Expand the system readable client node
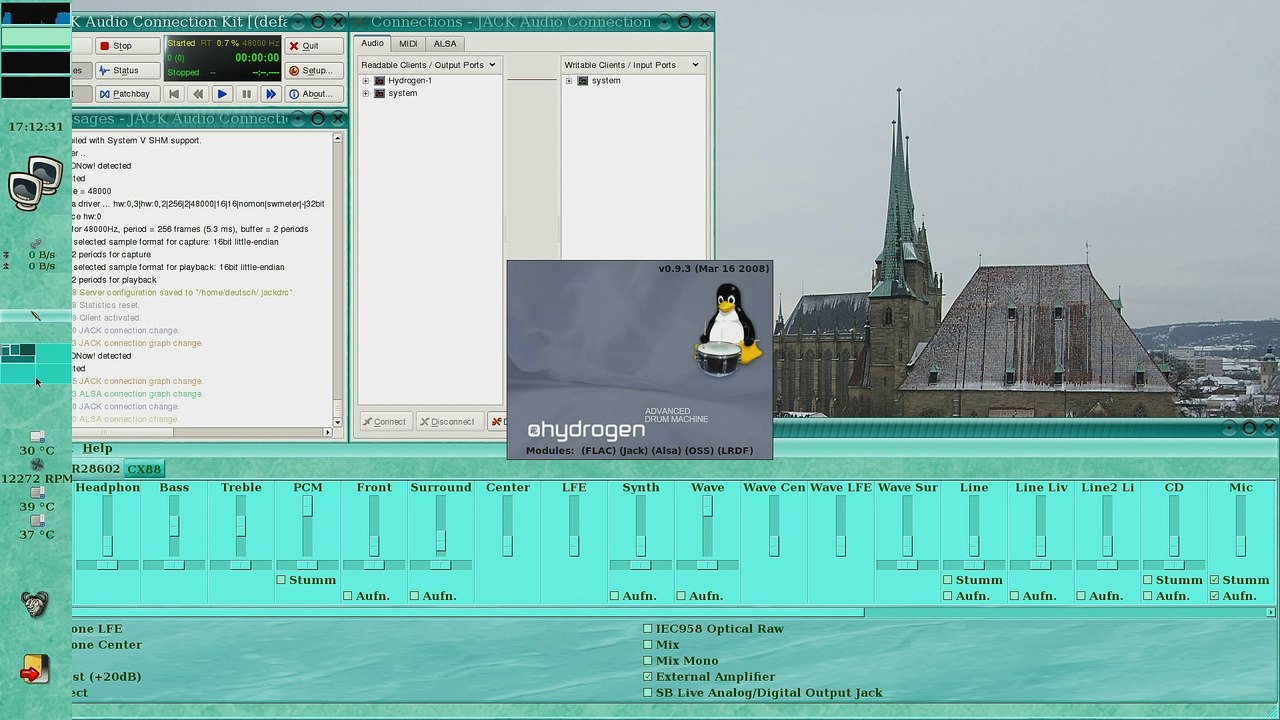 click(366, 94)
